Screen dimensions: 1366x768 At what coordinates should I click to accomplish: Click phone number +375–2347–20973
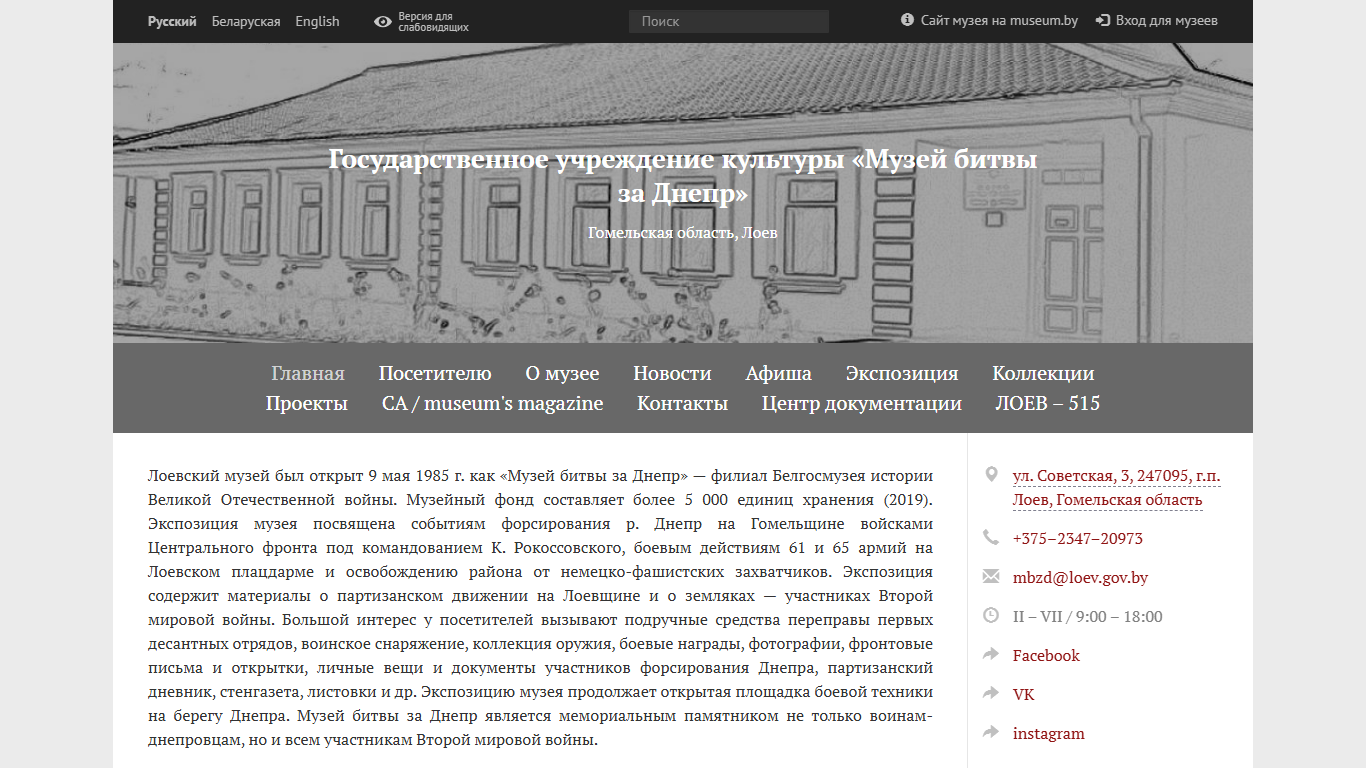[x=1077, y=539]
